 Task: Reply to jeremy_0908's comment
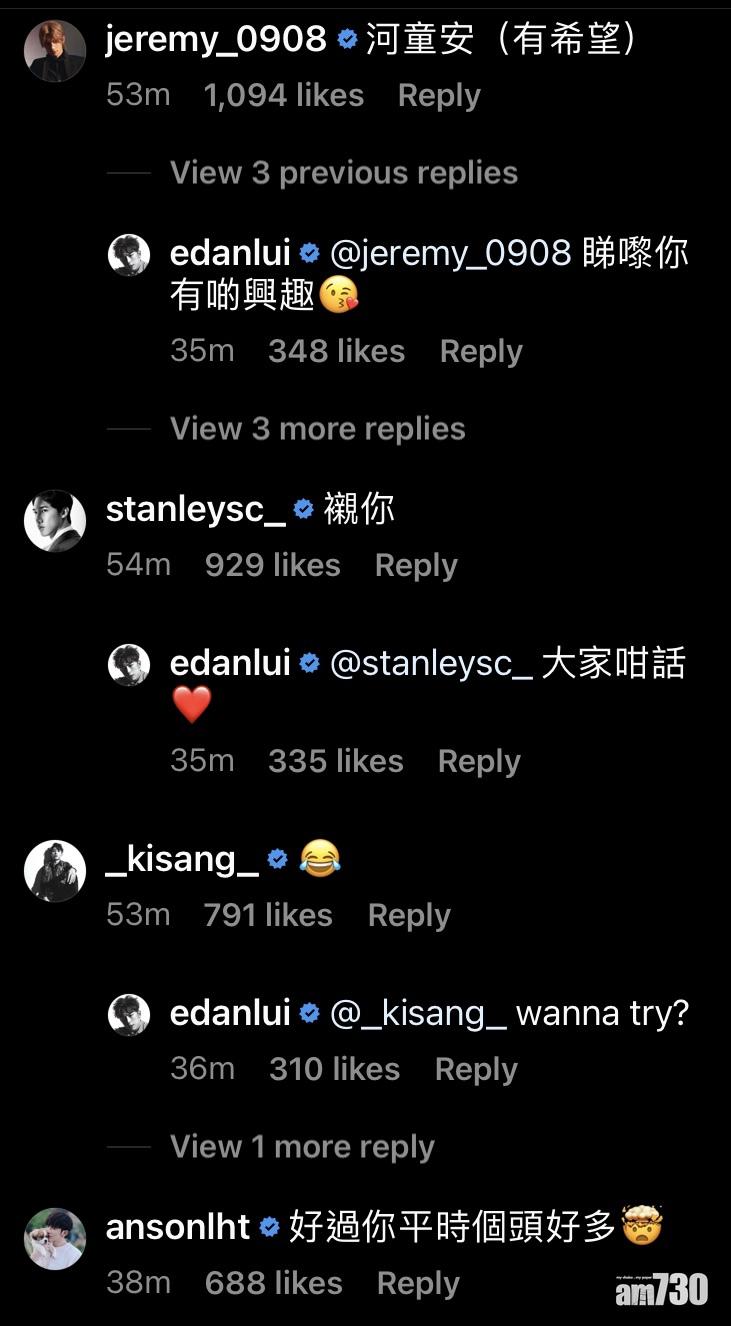click(x=439, y=96)
